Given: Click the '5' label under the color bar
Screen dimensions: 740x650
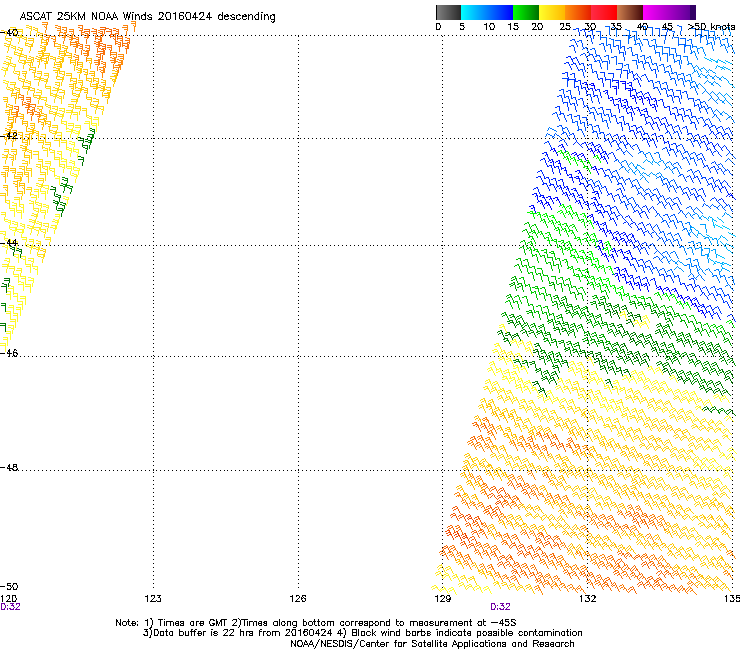Looking at the screenshot, I should pos(462,27).
